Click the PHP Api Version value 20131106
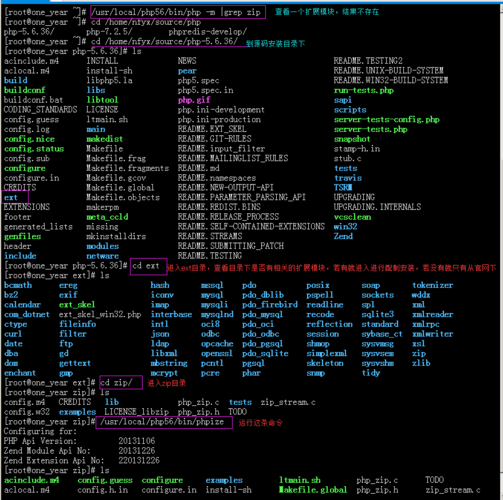Viewport: 503px width, 500px height. click(137, 441)
